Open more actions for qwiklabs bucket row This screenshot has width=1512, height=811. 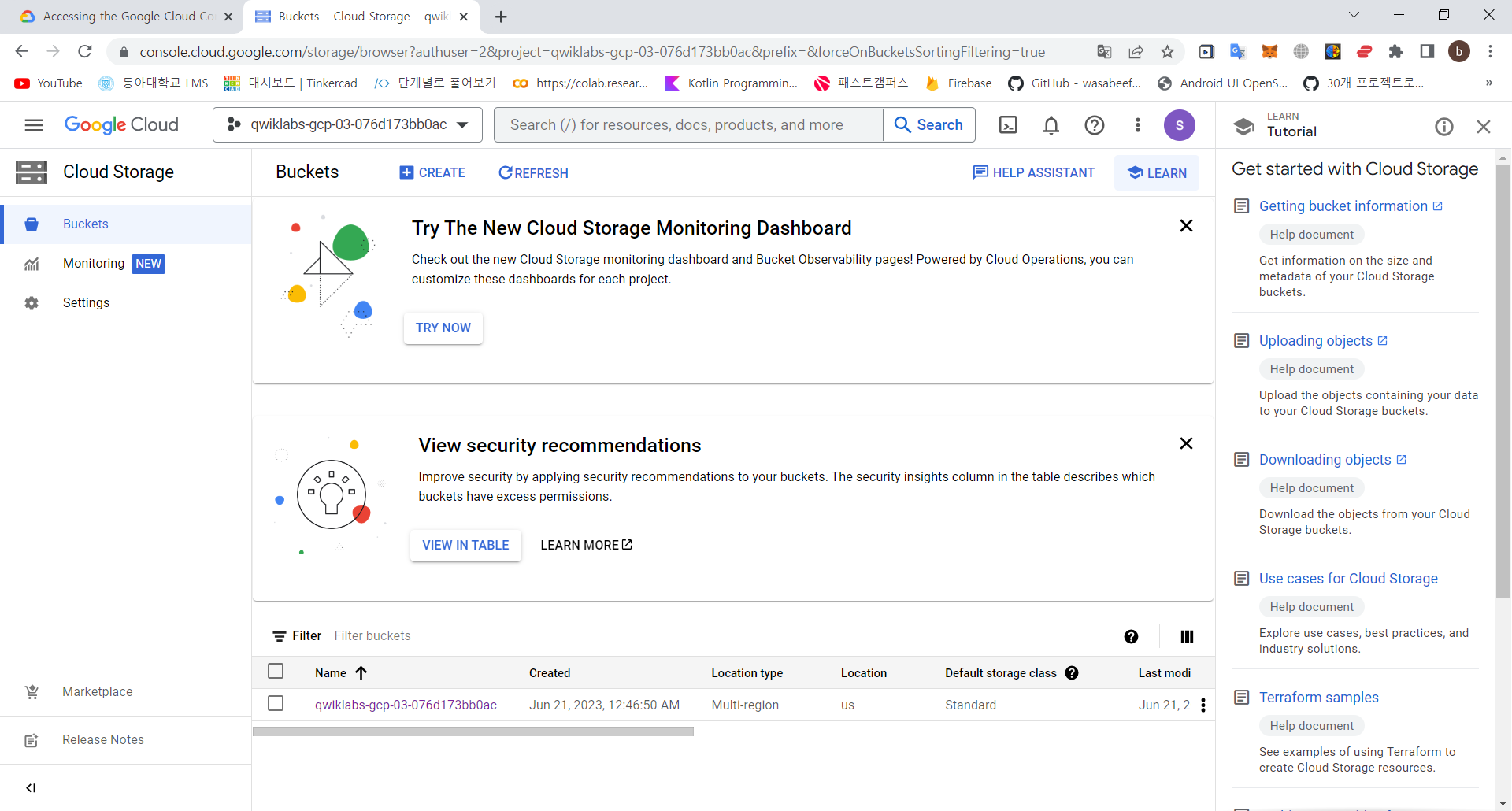tap(1203, 705)
